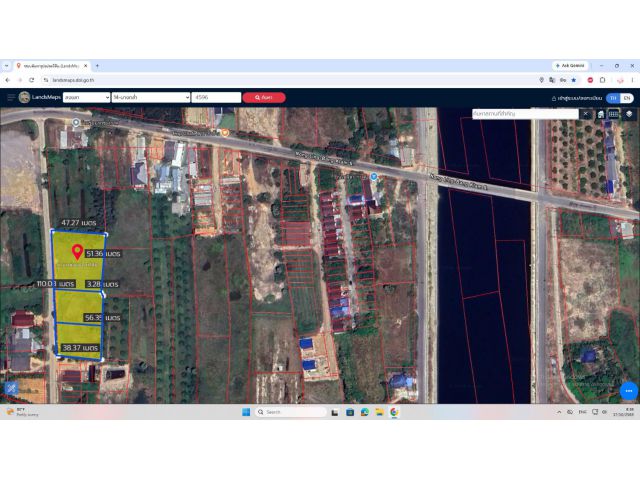The image size is (640, 480).
Task: Click the LandsMaps logo emblem
Action: click(24, 97)
